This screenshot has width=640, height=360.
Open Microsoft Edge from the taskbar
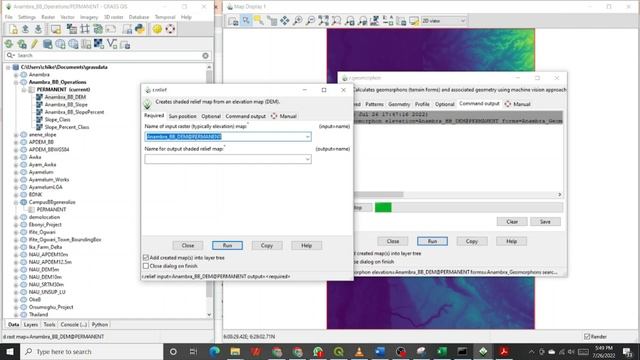pyautogui.click(x=214, y=351)
